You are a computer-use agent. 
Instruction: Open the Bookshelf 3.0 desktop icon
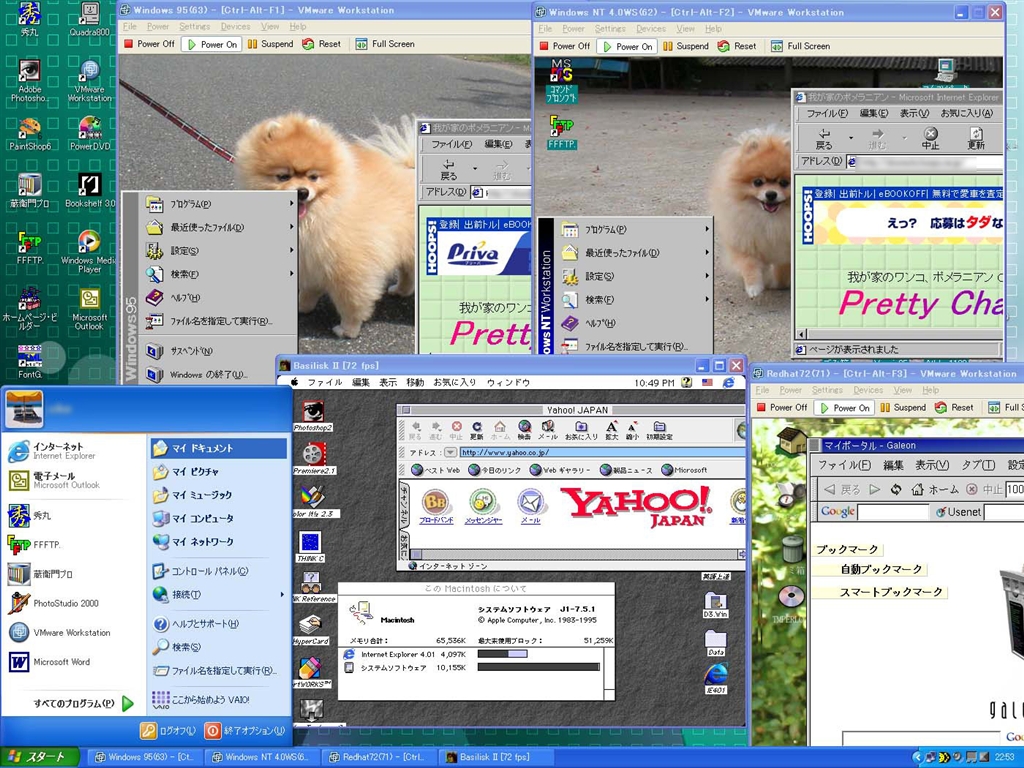pyautogui.click(x=89, y=191)
